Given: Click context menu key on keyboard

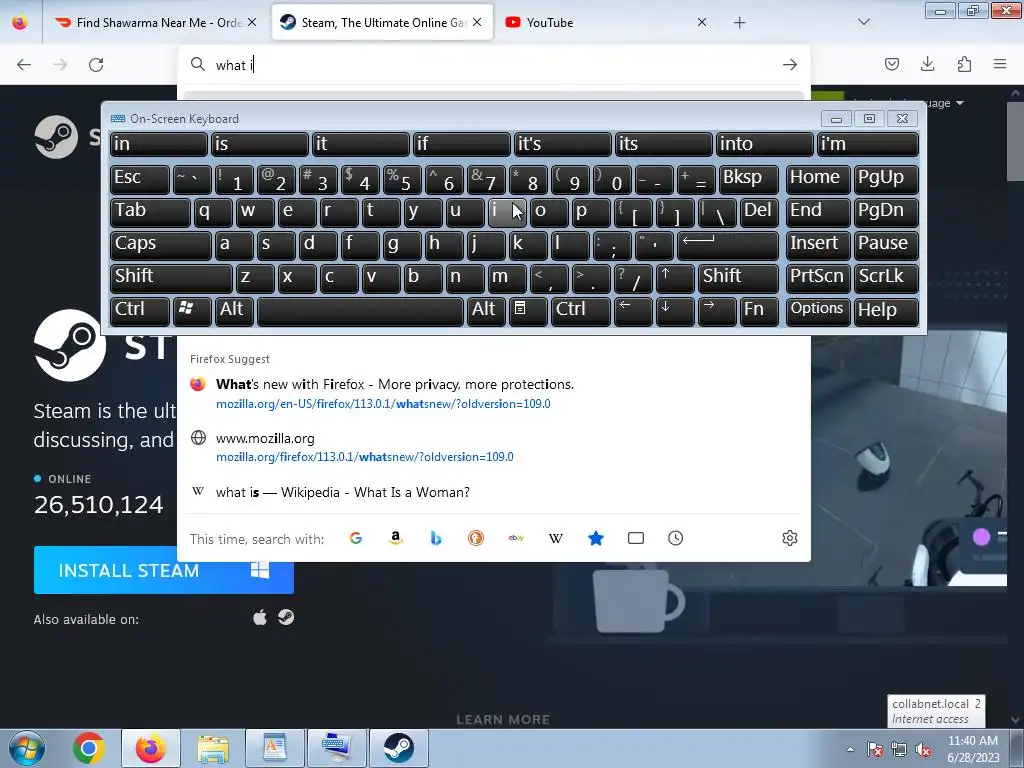Looking at the screenshot, I should coord(528,312).
